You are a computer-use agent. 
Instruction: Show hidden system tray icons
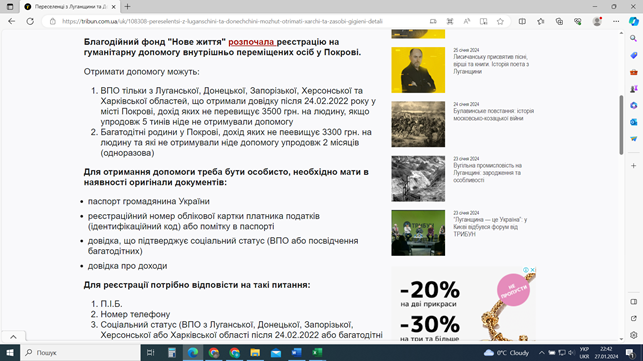coord(542,352)
